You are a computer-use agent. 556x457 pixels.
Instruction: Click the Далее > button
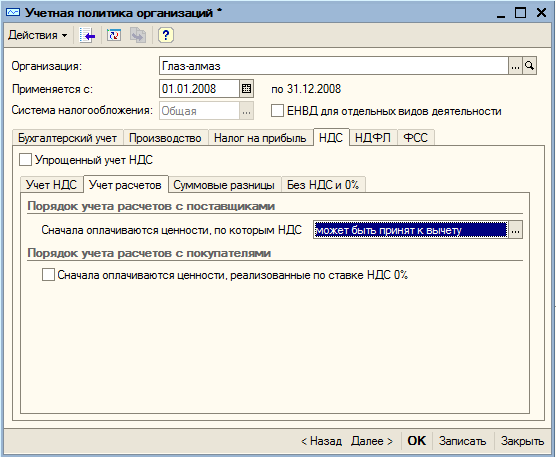(x=372, y=441)
